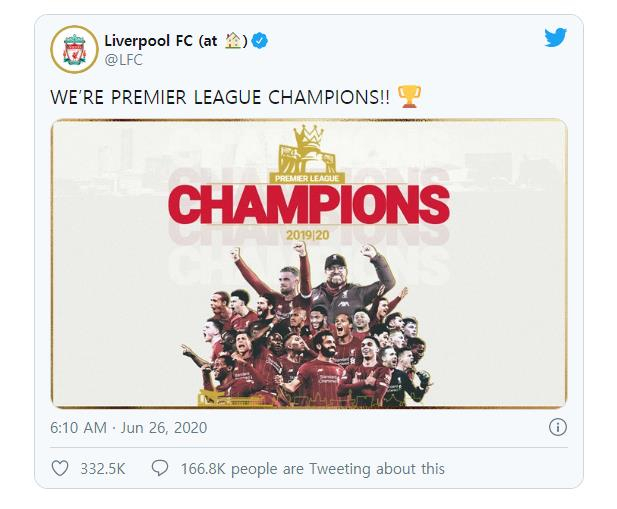Open the Twitter bird logo
617x509 pixels.
pos(555,37)
